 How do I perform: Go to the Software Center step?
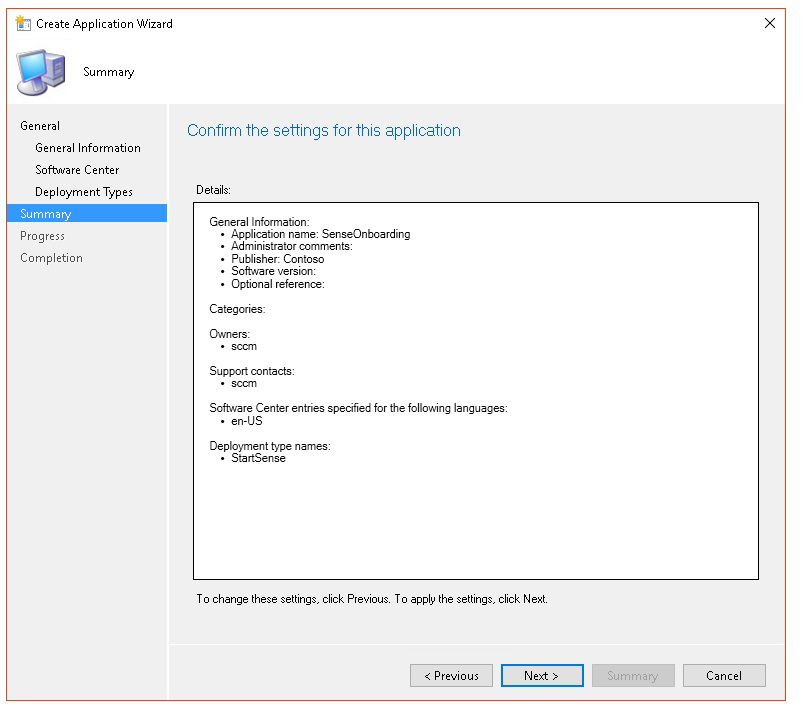pyautogui.click(x=77, y=170)
